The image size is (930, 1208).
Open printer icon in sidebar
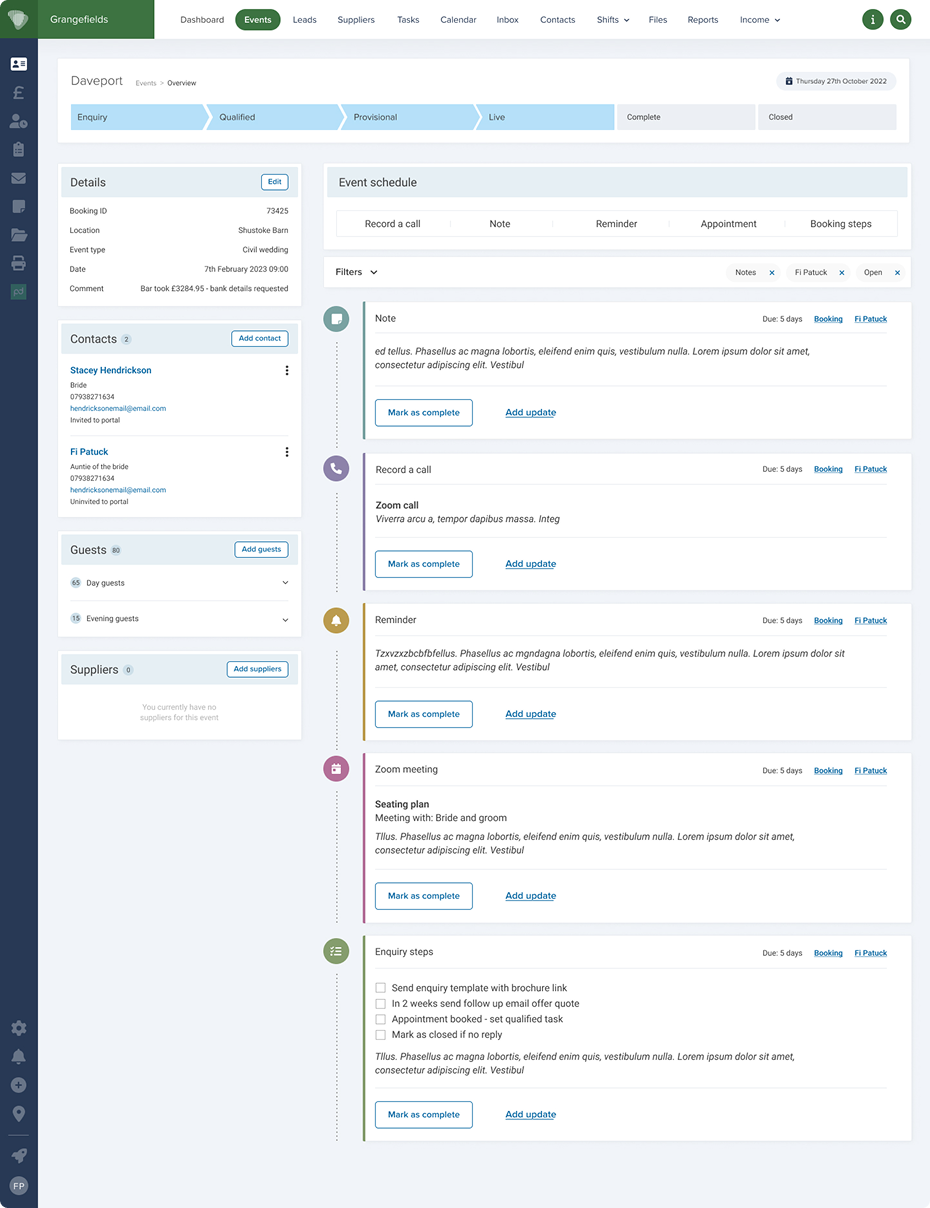(18, 264)
